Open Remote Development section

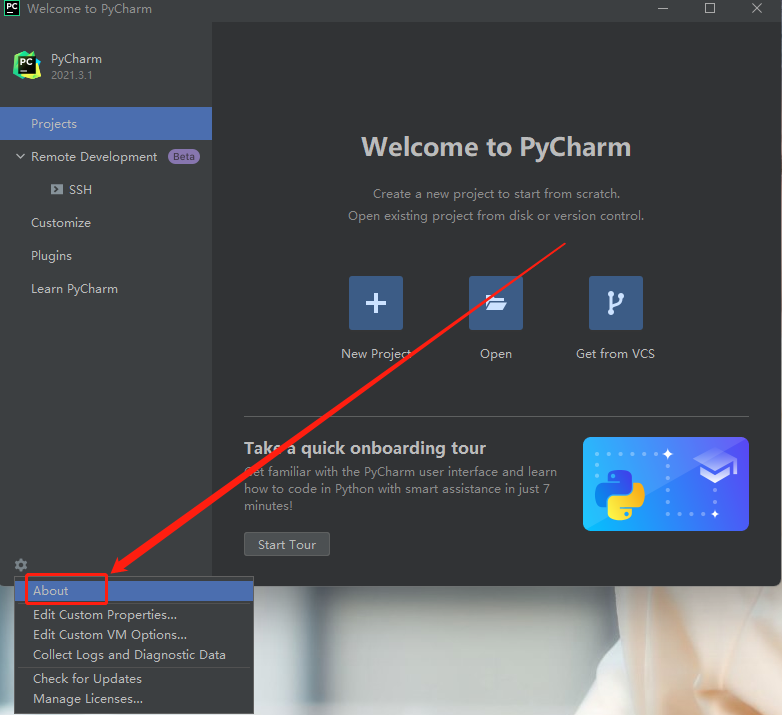pyautogui.click(x=94, y=157)
